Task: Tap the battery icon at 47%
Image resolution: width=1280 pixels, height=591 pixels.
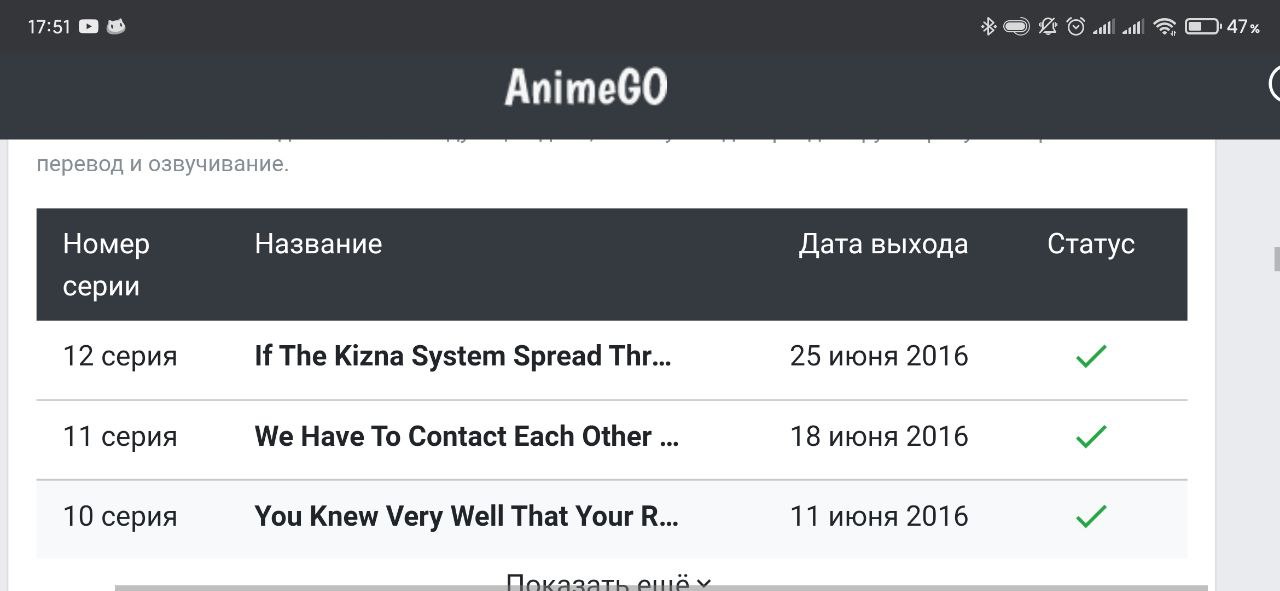Action: click(1202, 27)
